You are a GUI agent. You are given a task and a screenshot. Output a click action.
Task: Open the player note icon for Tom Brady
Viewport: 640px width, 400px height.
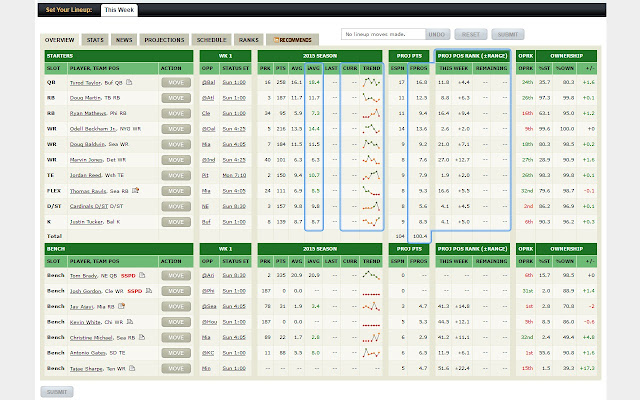[x=142, y=275]
